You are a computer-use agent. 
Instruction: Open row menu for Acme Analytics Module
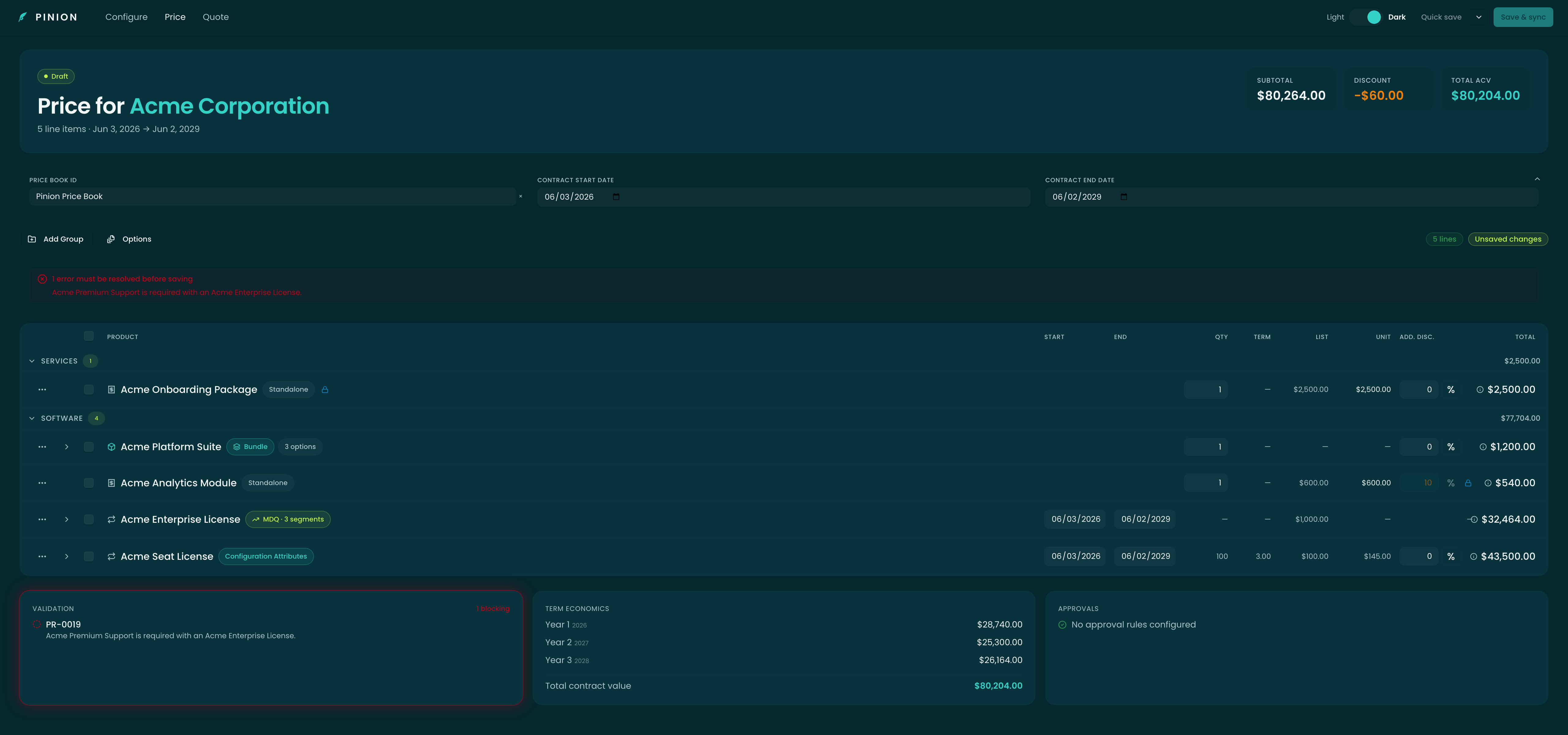(x=42, y=483)
